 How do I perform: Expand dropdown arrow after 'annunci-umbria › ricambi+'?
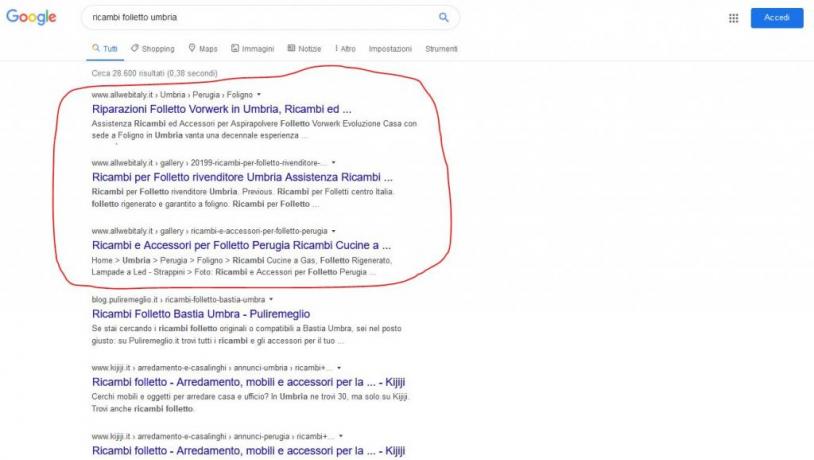pyautogui.click(x=338, y=368)
